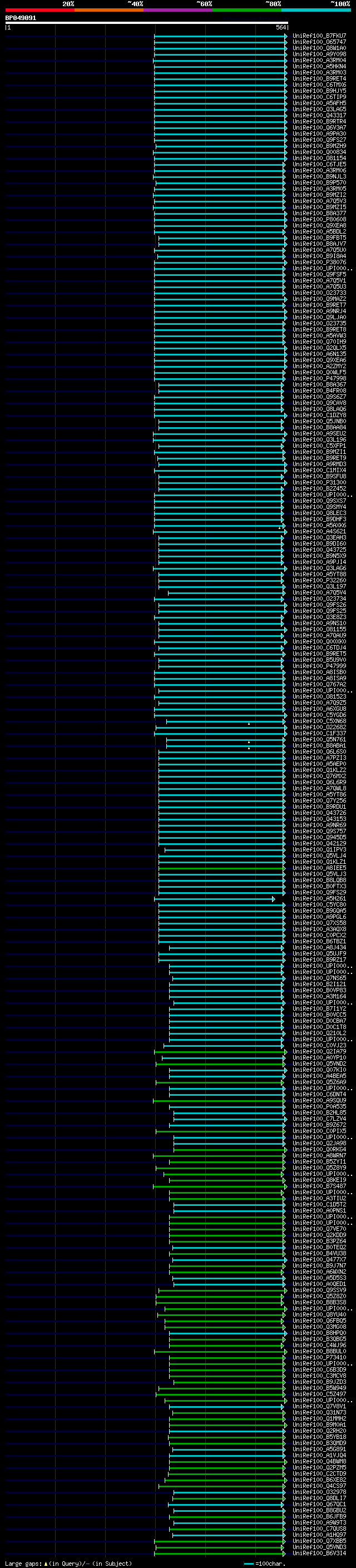Choose the UniRef100_Q4BWM8 entry

(319, 1461)
